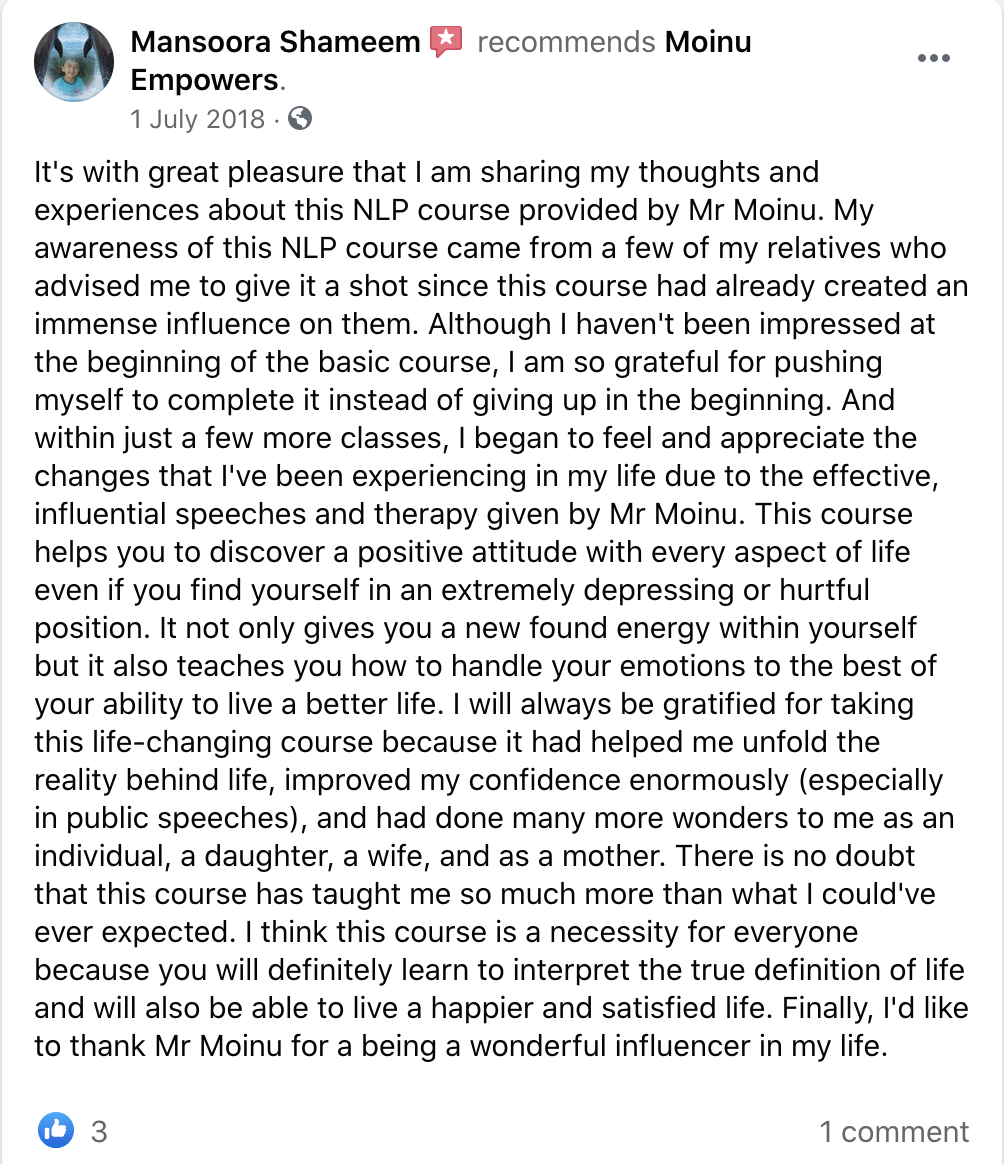1004x1164 pixels.
Task: Click the blue thumbs-up reaction icon
Action: pyautogui.click(x=56, y=1131)
